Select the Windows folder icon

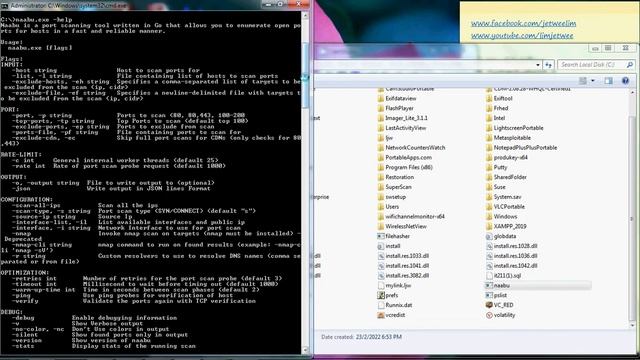click(489, 216)
